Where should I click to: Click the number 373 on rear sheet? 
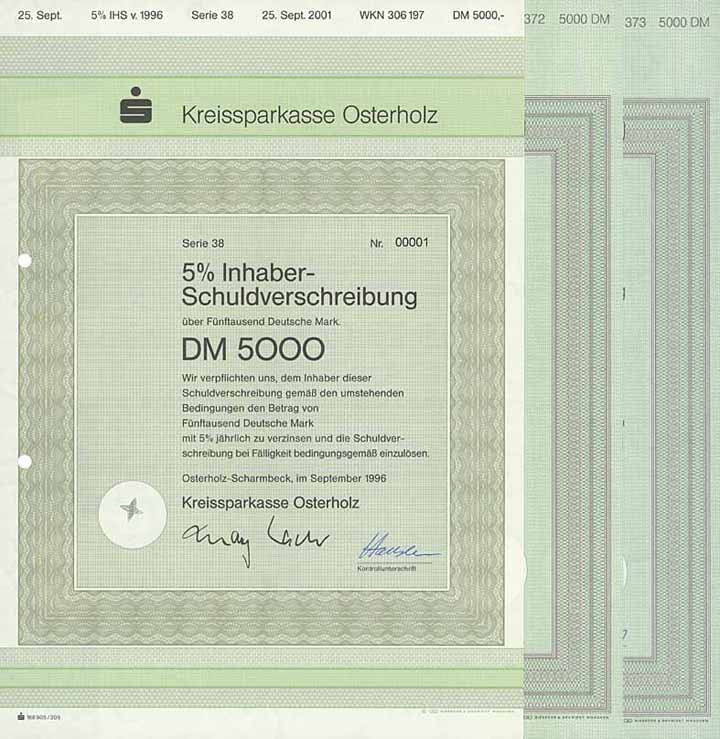635,22
